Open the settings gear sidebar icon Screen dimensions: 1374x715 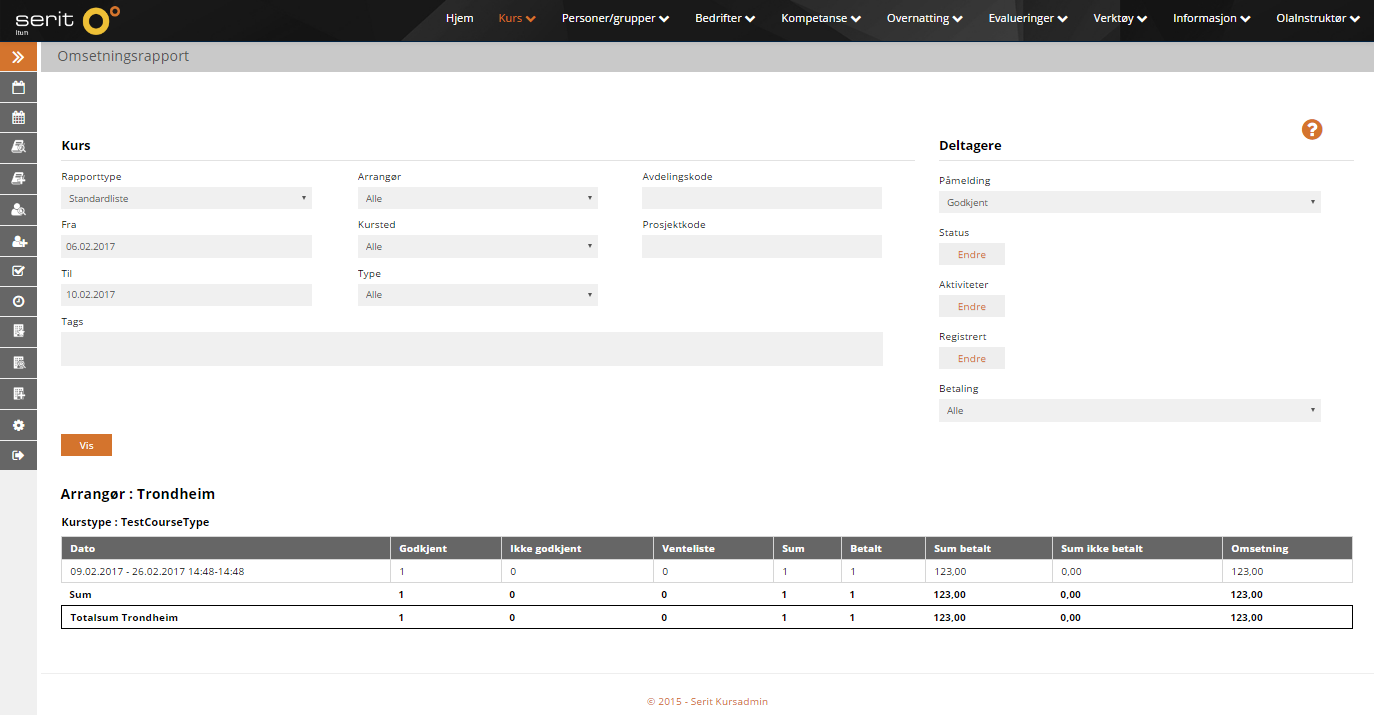18,425
